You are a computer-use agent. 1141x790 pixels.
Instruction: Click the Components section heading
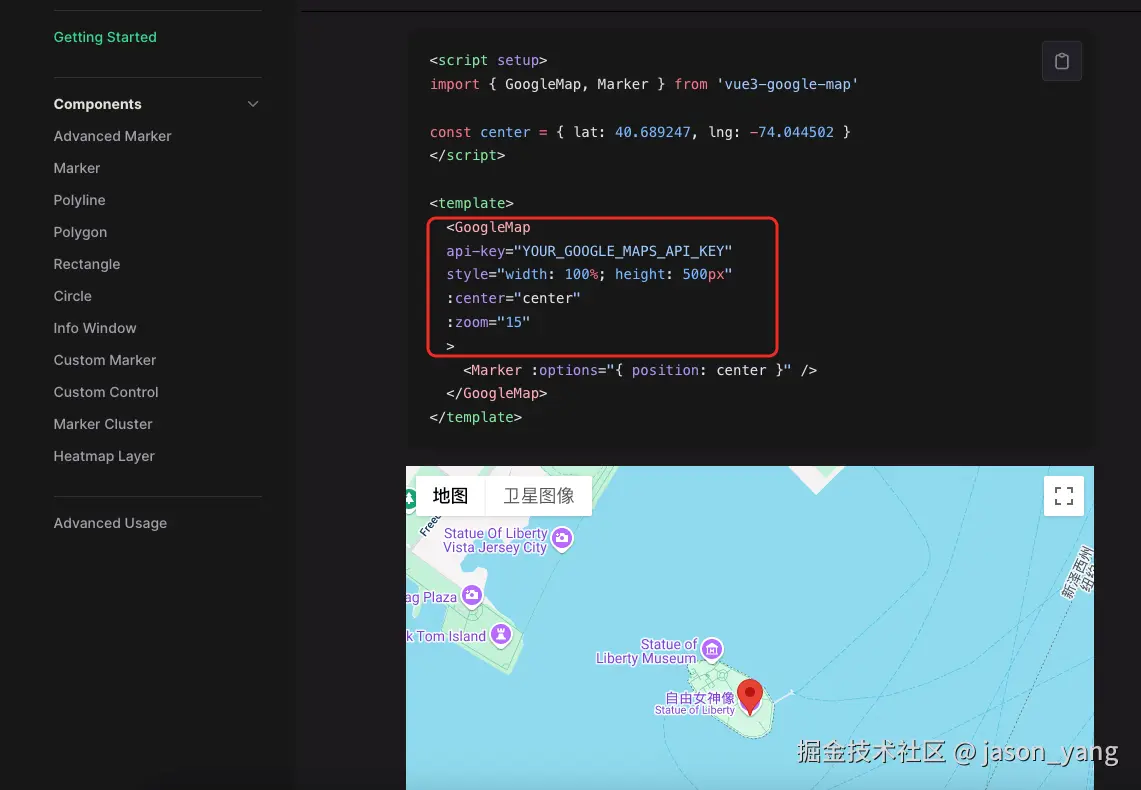click(98, 104)
